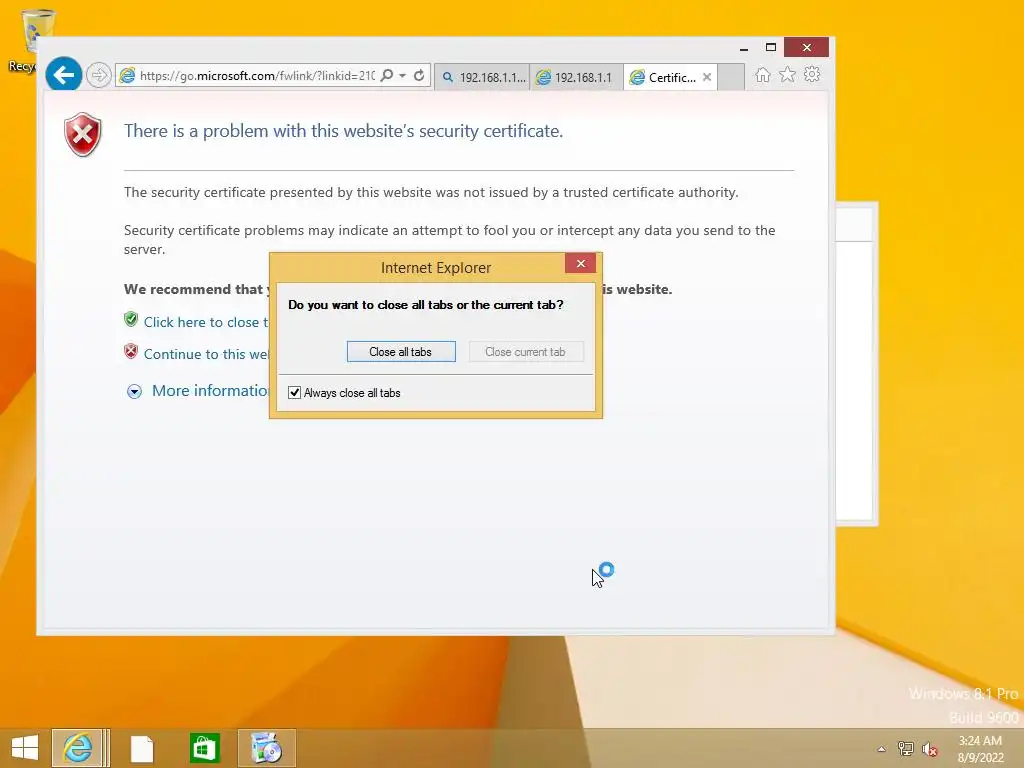Click the small red shield icon
1024x768 pixels.
tap(131, 351)
